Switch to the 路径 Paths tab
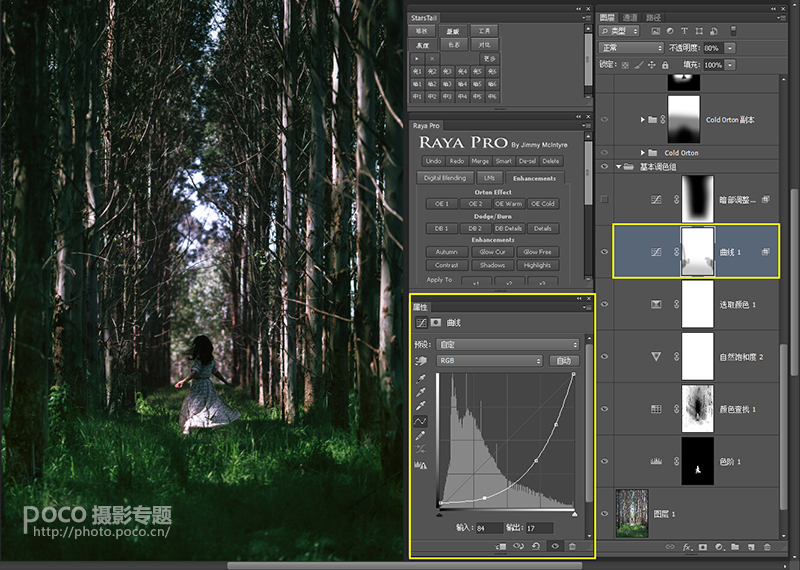The height and width of the screenshot is (570, 800). (653, 17)
